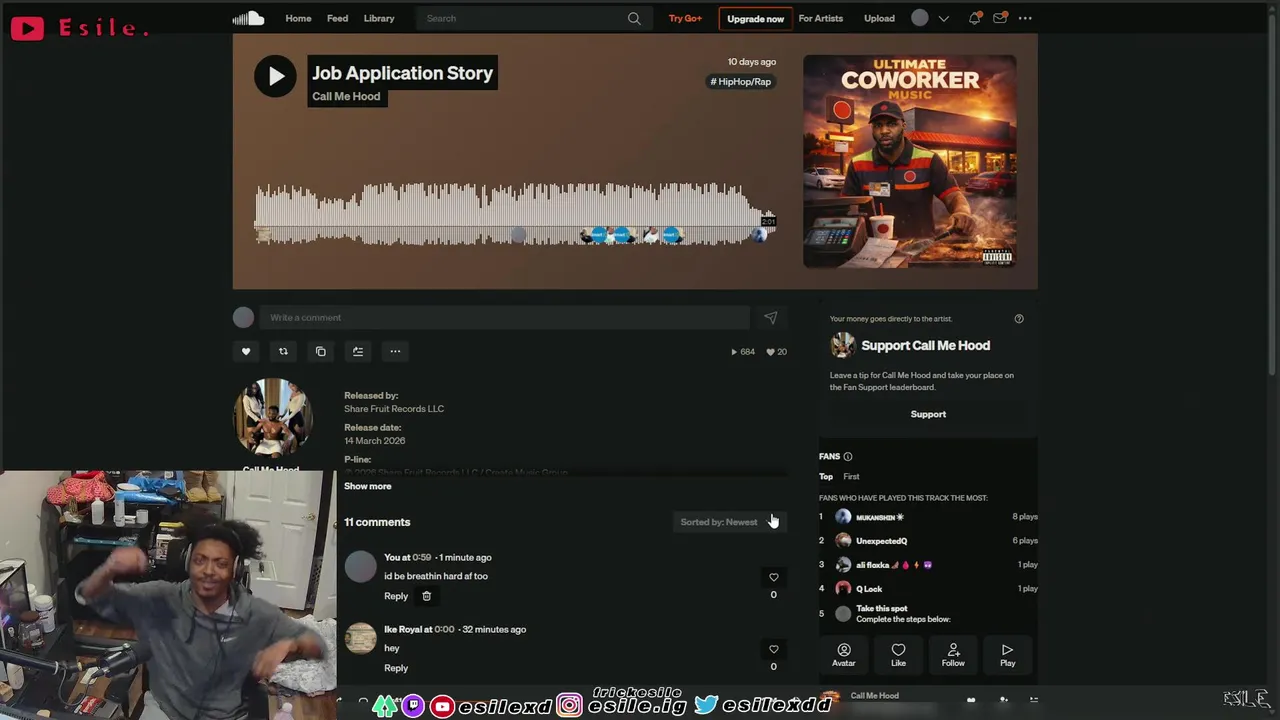Reply to the 'id be breathin hard' comment
Viewport: 1280px width, 720px height.
pos(396,596)
